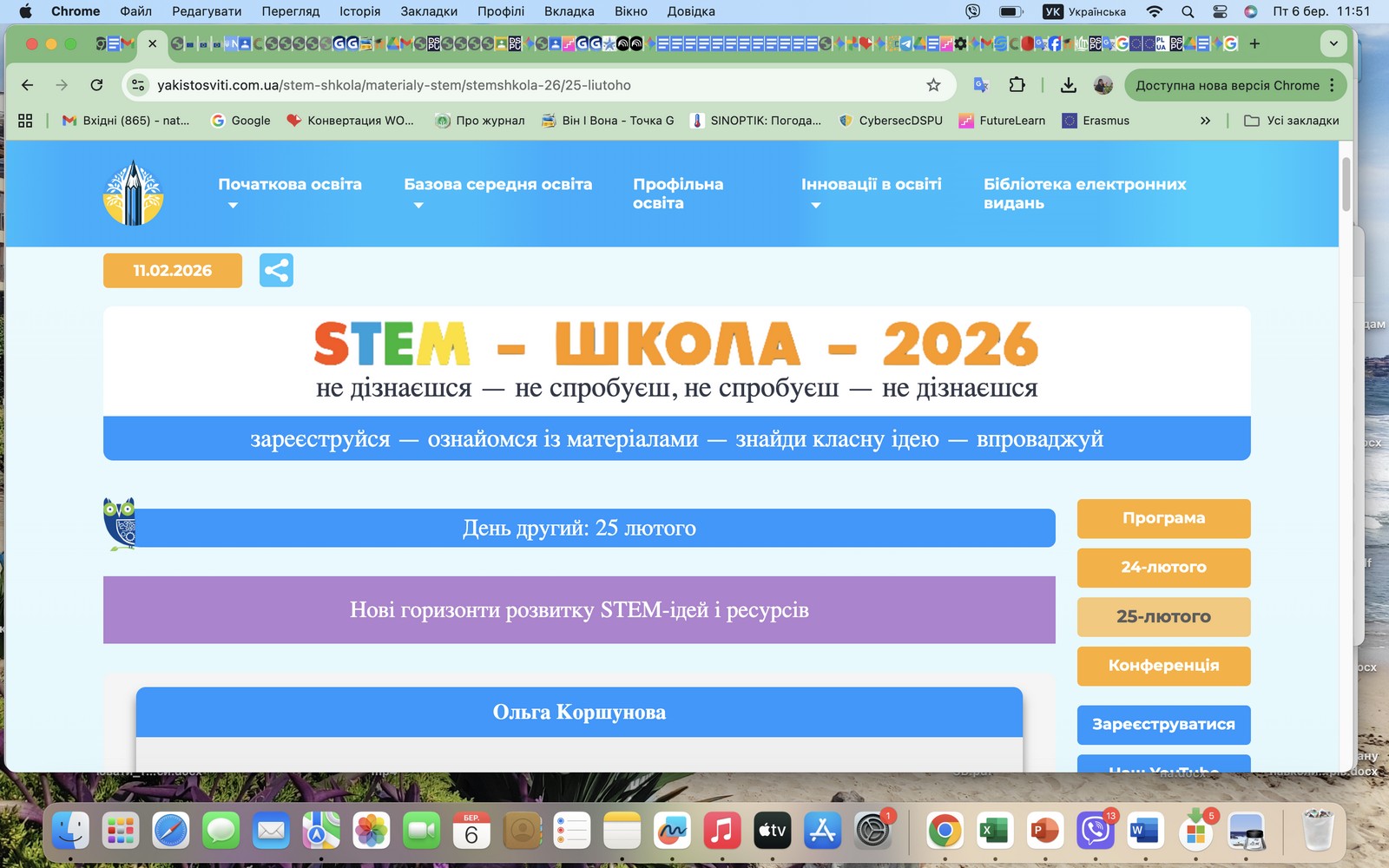The image size is (1389, 868).
Task: Open the tab search dropdown arrow
Action: 1333,43
